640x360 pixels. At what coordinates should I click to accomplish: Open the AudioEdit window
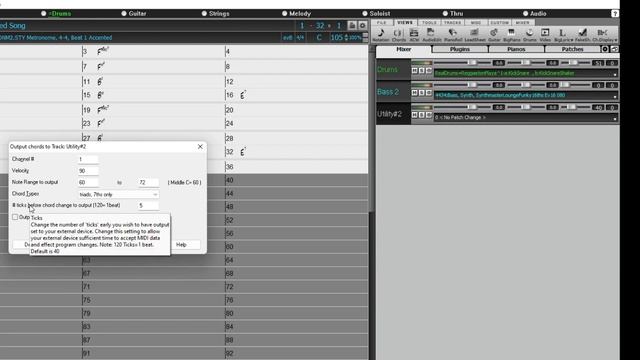[x=431, y=35]
